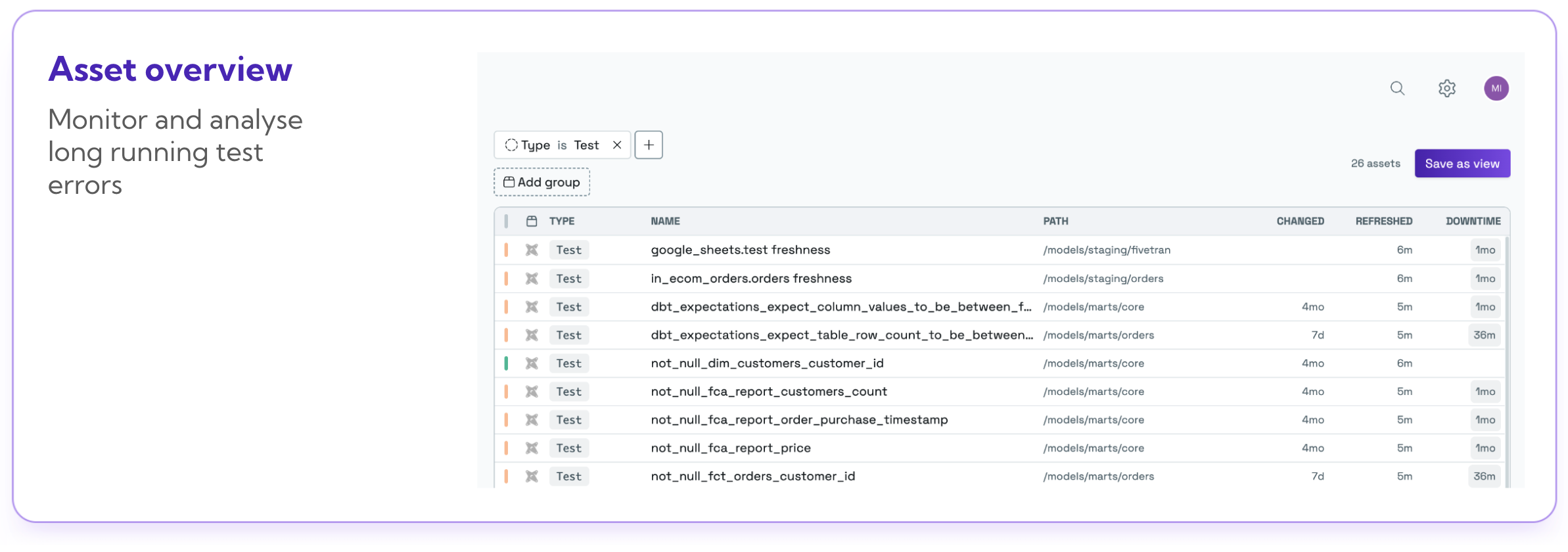Click 6m refreshed value in not_null_dim_customers_customer_id row
Screen dimensions: 1568x552
pos(1404,363)
